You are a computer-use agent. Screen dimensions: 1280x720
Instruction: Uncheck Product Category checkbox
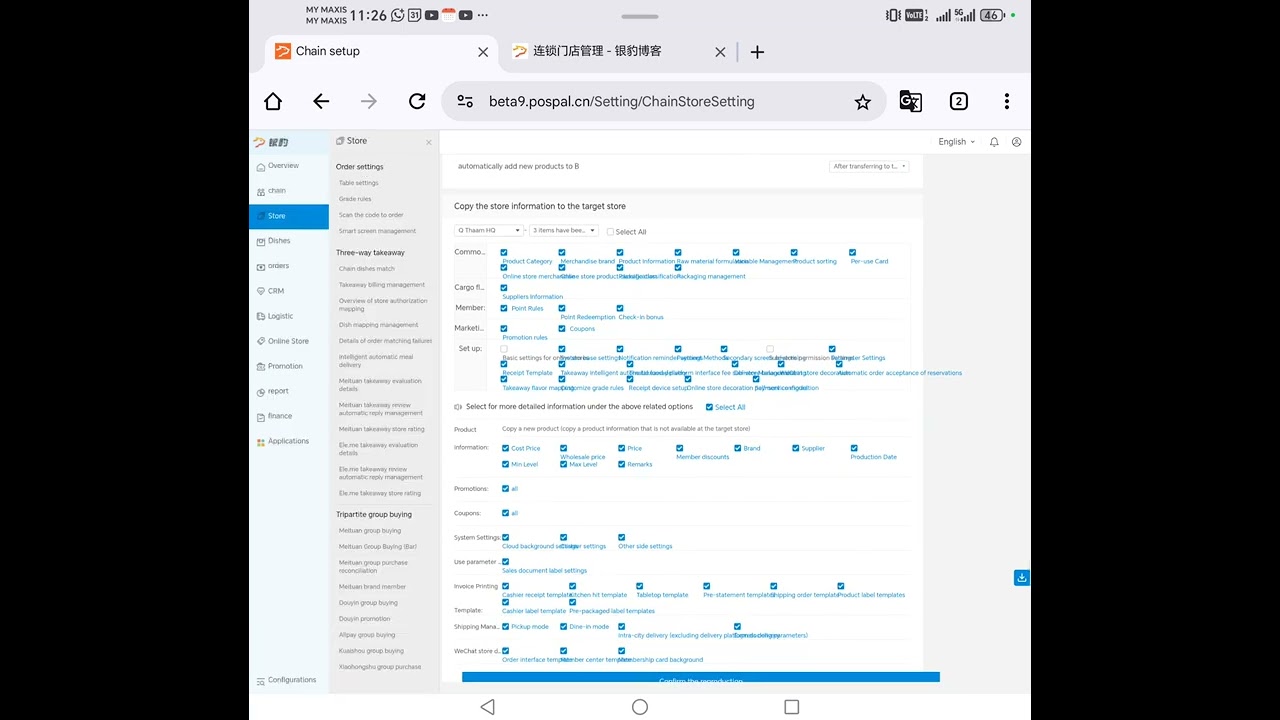tap(504, 253)
